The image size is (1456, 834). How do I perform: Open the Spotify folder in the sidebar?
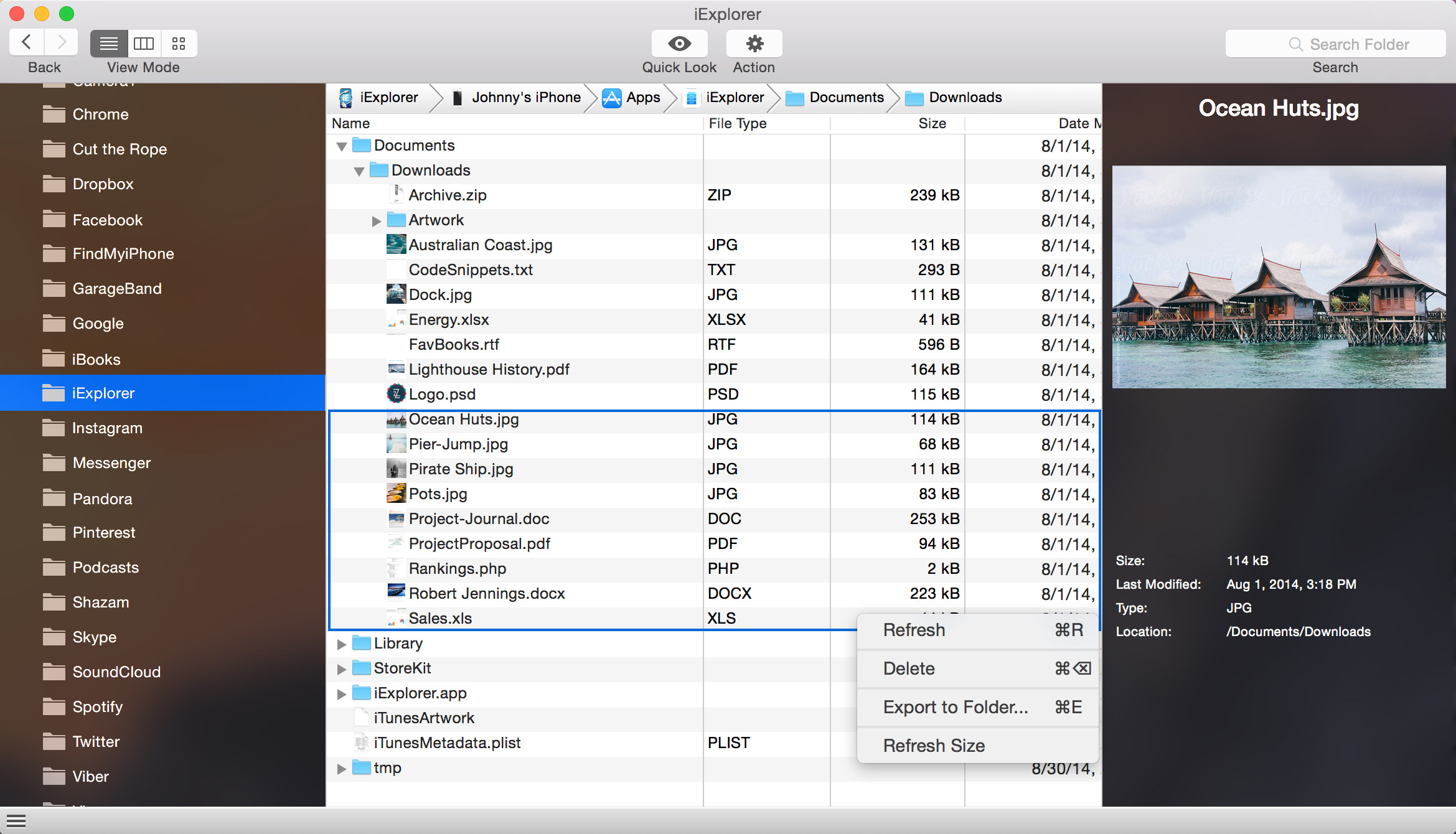click(x=97, y=706)
